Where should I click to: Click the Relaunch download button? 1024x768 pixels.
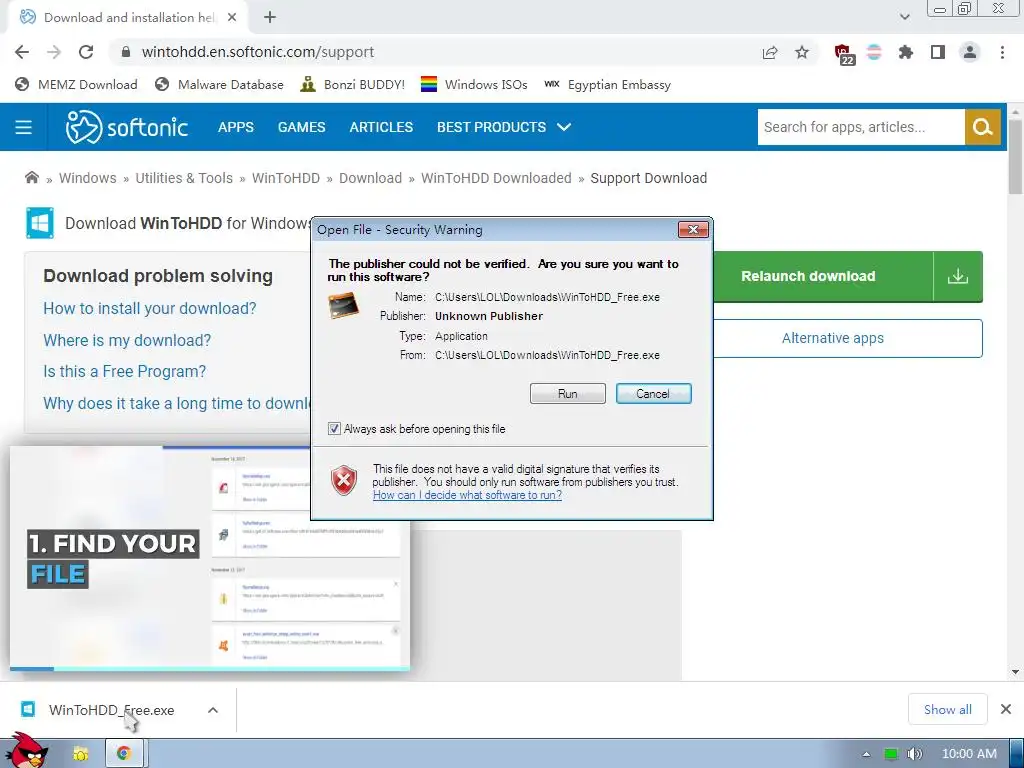(808, 276)
